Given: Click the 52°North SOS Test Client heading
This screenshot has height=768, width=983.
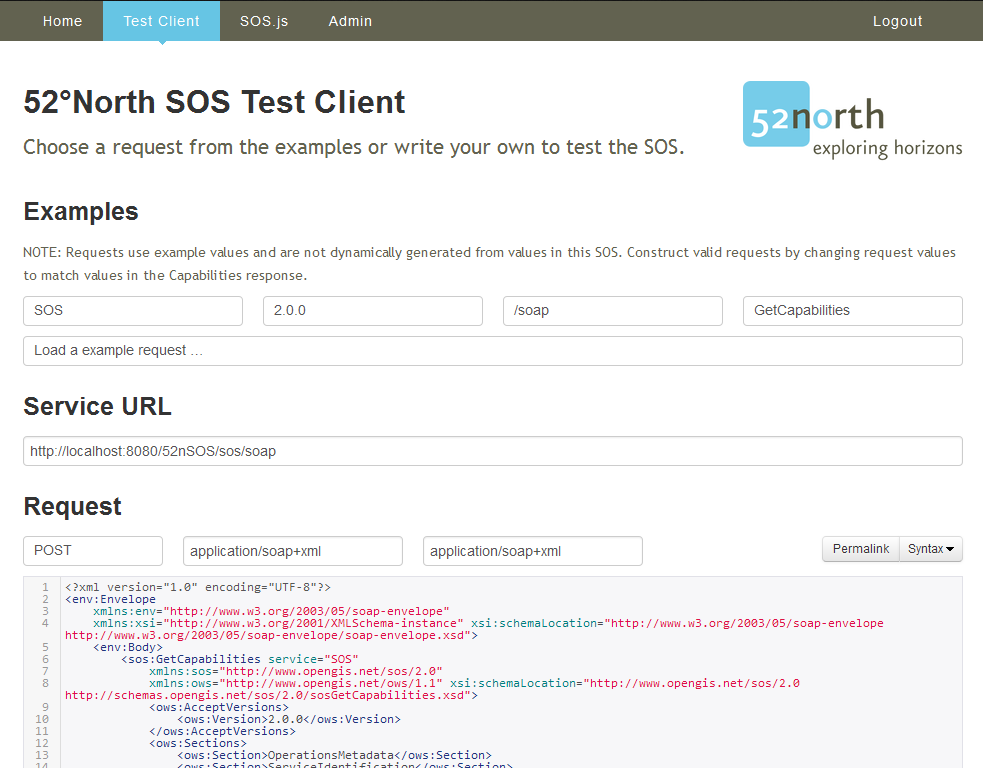Looking at the screenshot, I should tap(214, 102).
